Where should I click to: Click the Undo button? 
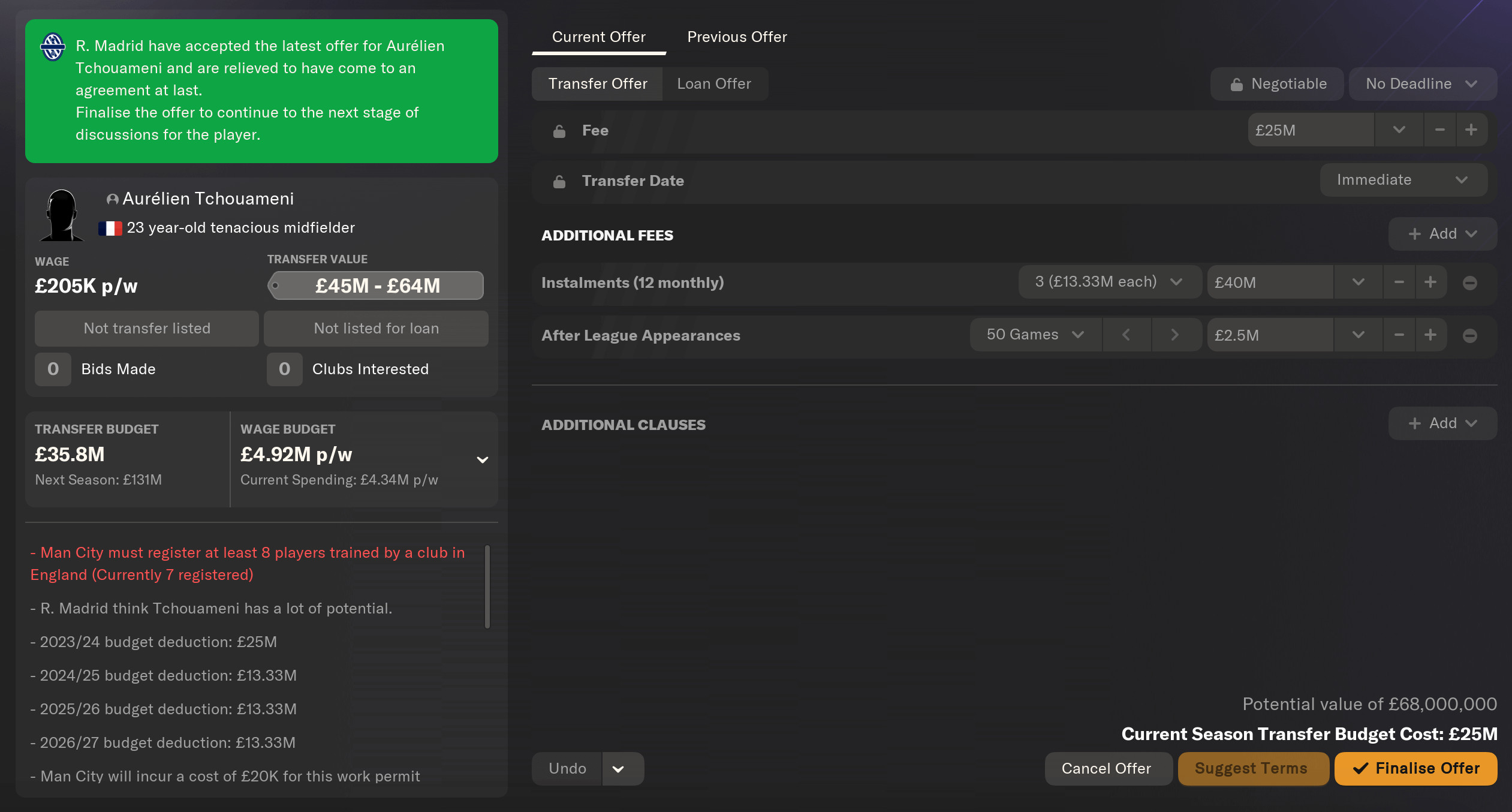click(x=567, y=769)
